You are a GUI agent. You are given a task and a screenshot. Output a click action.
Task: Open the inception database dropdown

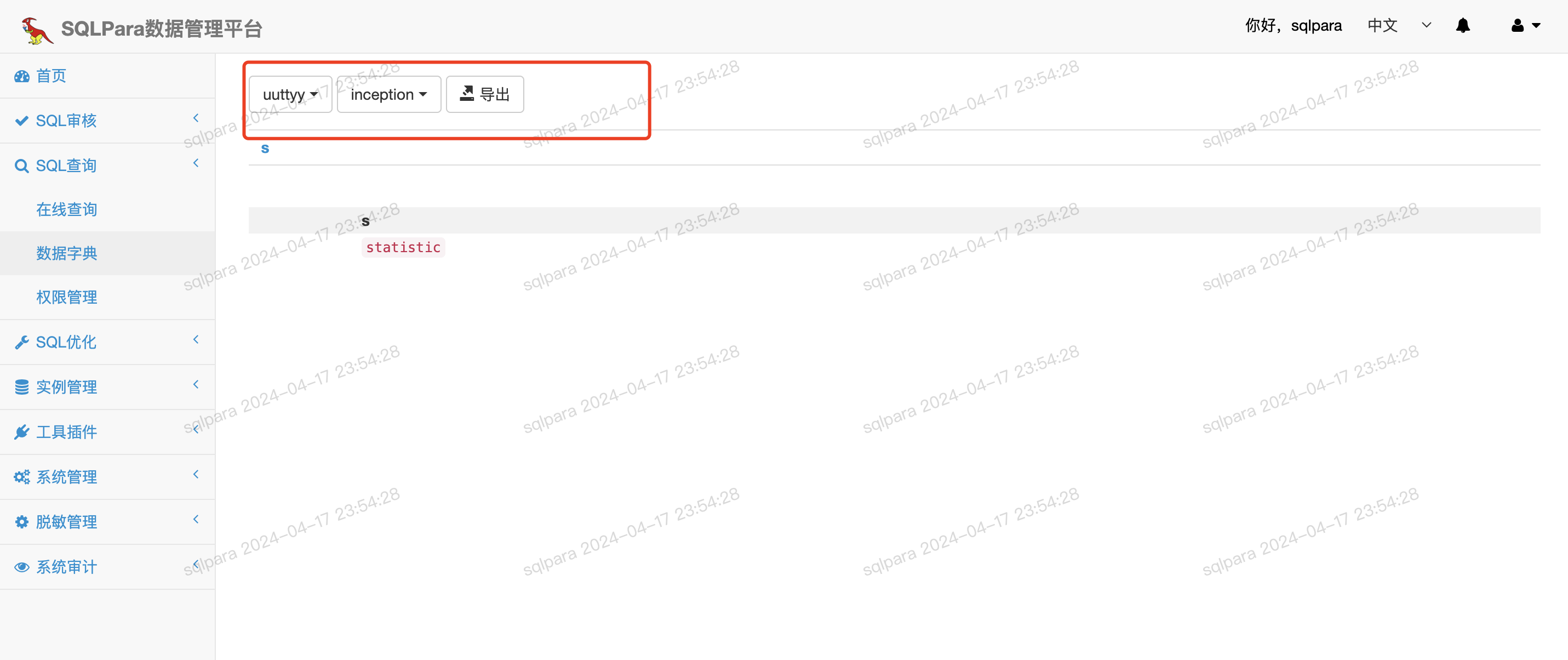[389, 94]
